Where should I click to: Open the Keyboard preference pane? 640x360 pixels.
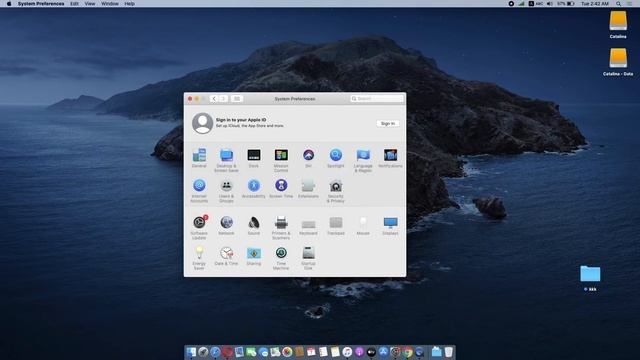pyautogui.click(x=309, y=225)
